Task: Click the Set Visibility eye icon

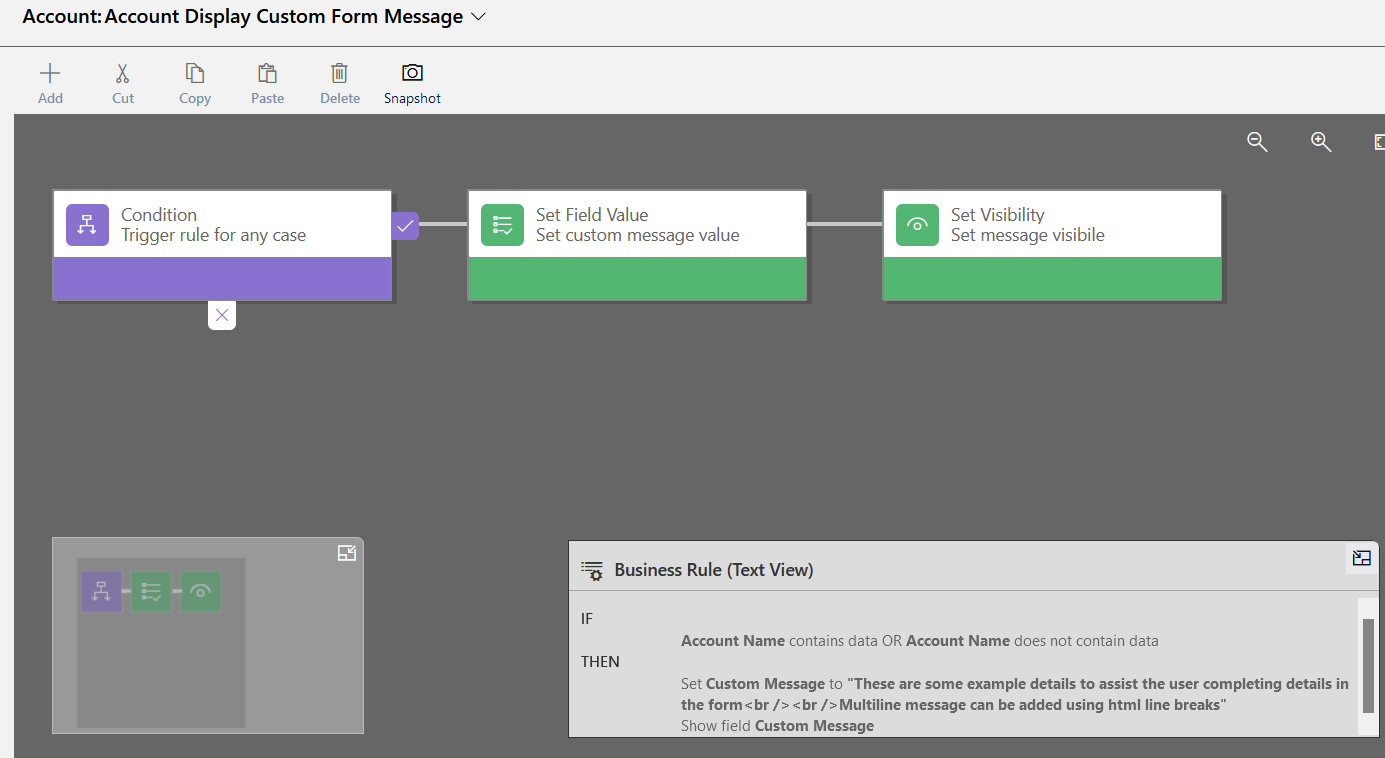Action: tap(917, 225)
